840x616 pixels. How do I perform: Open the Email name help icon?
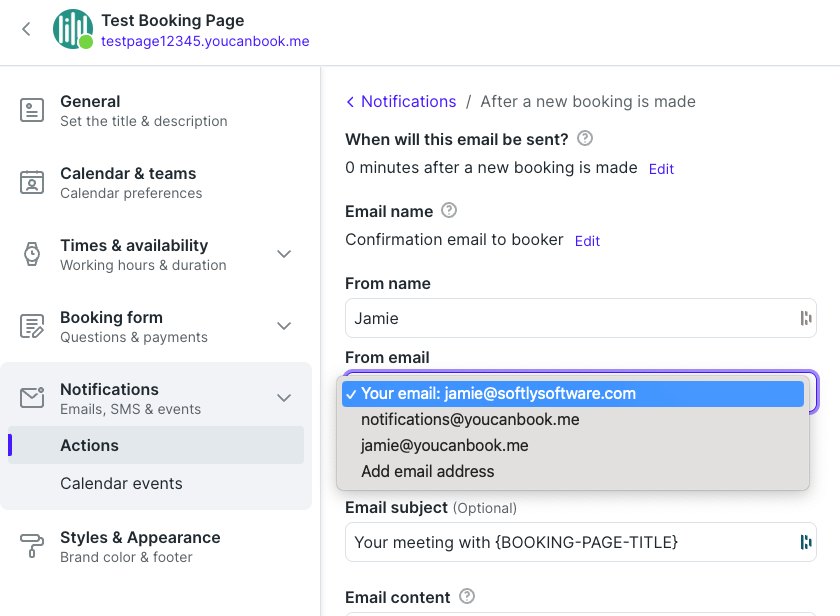click(449, 211)
